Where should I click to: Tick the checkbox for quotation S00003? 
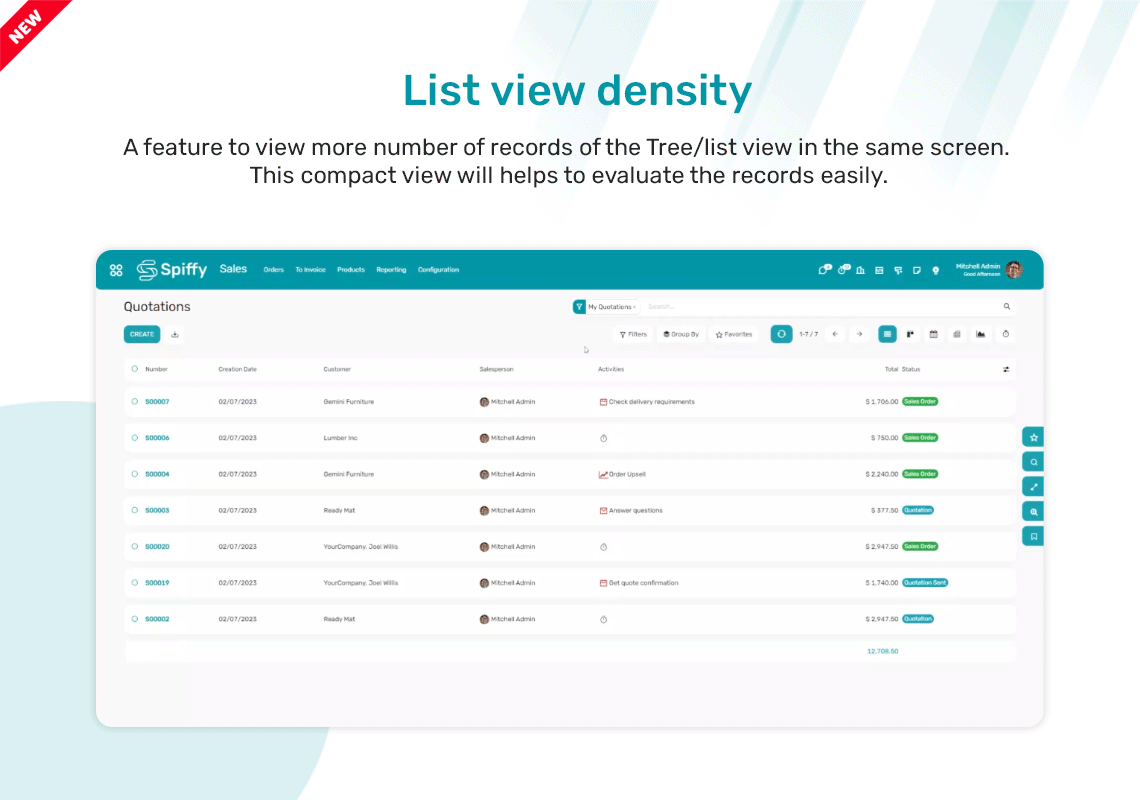135,510
